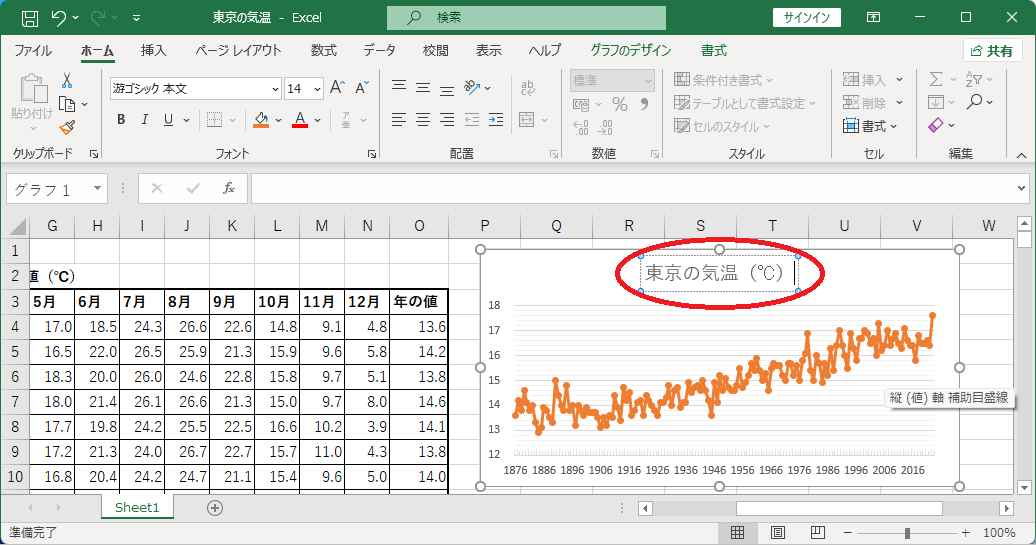Click the text orientation icon
Screen dimensions: 1036x545
tap(472, 87)
